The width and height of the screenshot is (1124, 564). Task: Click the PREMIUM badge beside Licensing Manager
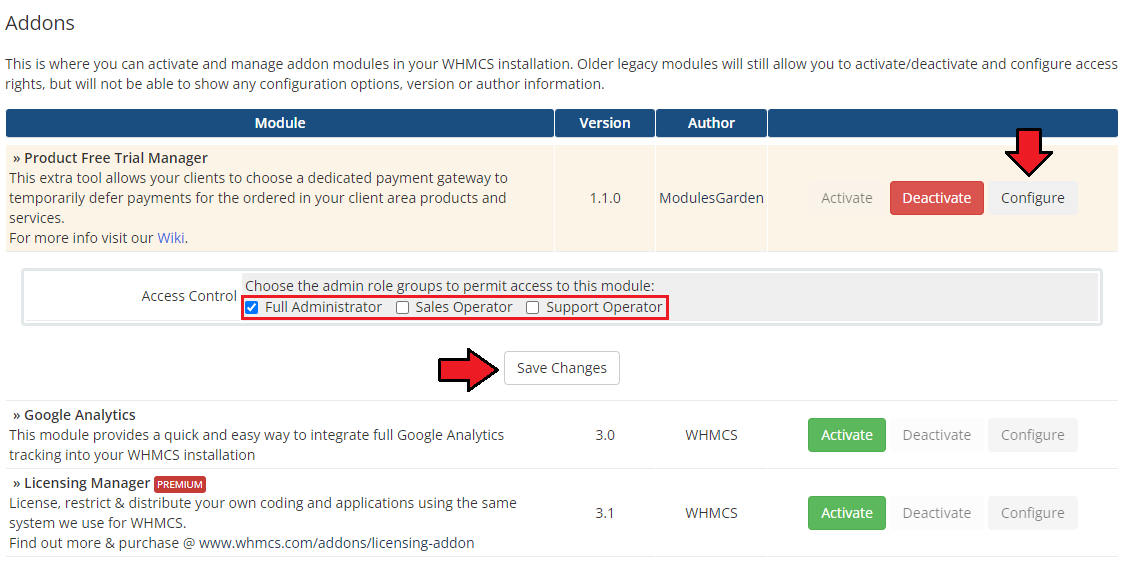[180, 484]
